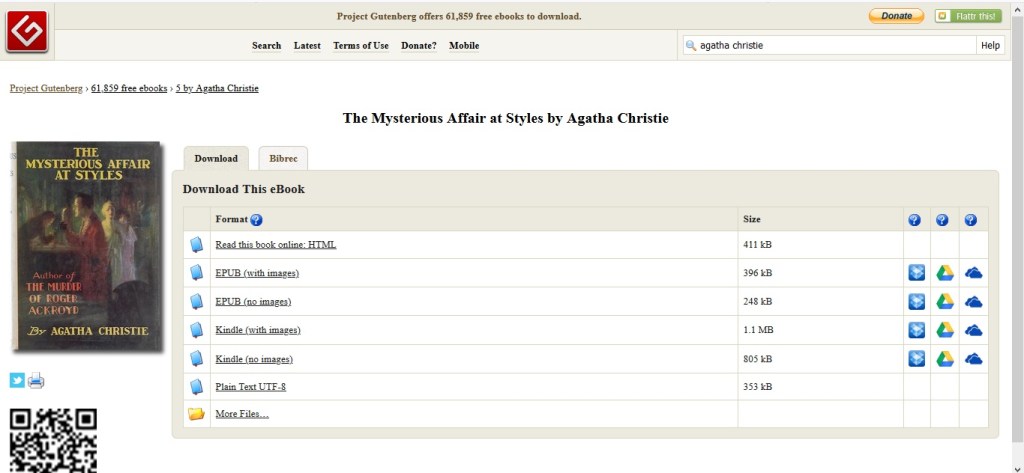Click the Flattr this! button
The image size is (1024, 473).
967,16
